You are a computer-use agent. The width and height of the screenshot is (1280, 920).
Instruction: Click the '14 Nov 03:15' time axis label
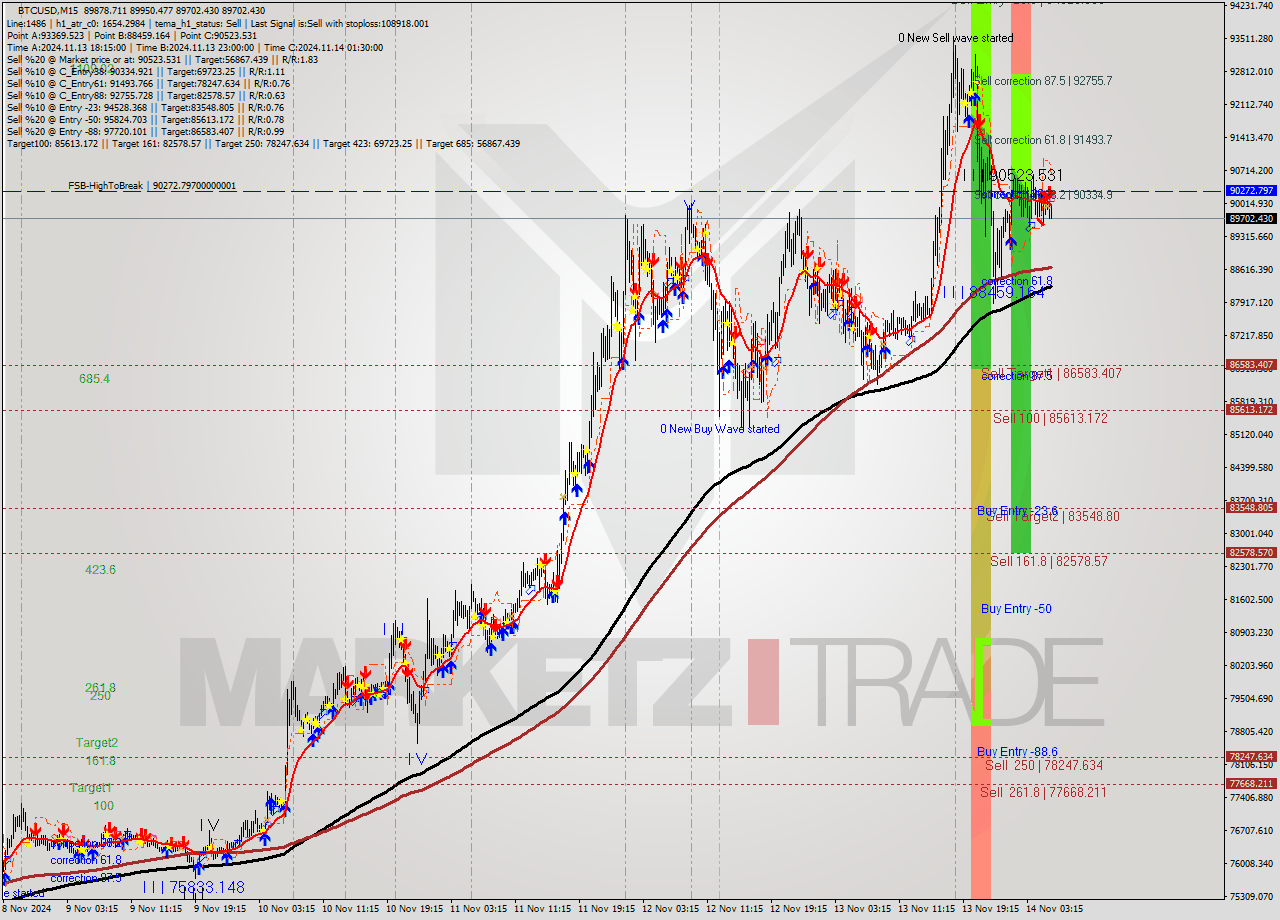click(x=1055, y=909)
